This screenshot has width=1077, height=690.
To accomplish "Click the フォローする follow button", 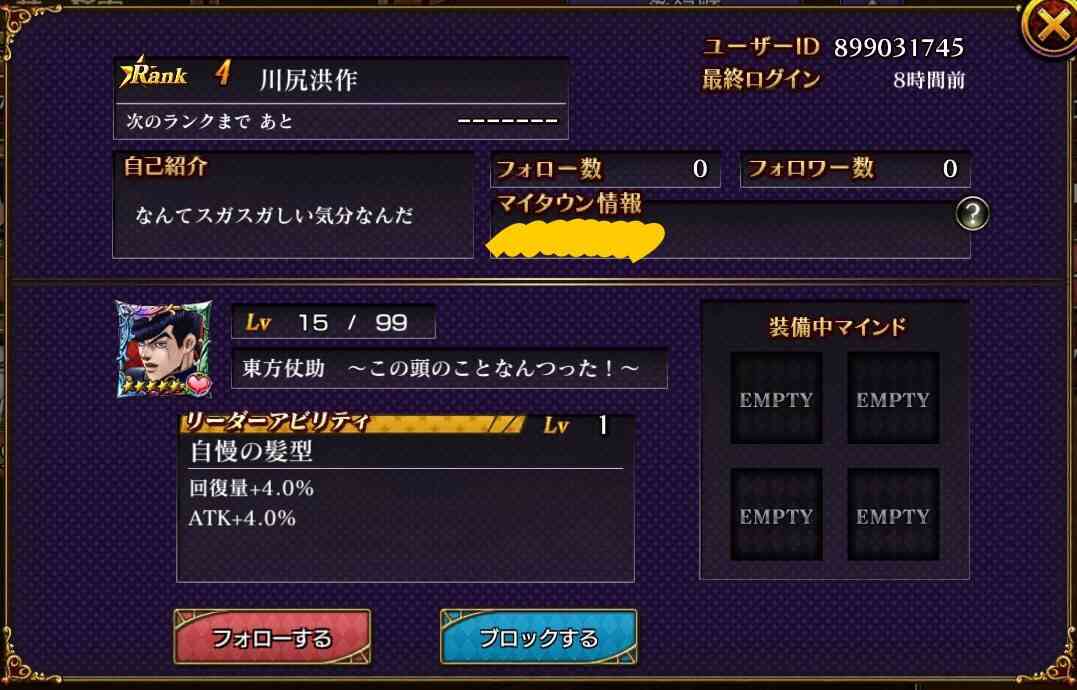I will click(x=272, y=637).
